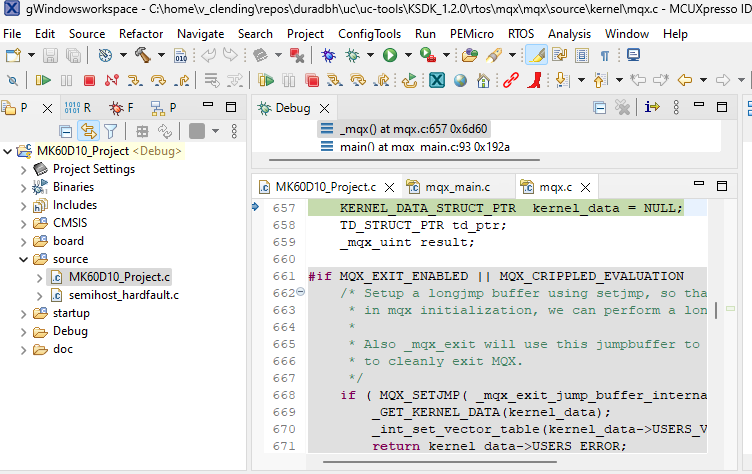The width and height of the screenshot is (752, 474).
Task: Click the Step Return arrow icon
Action: (181, 80)
